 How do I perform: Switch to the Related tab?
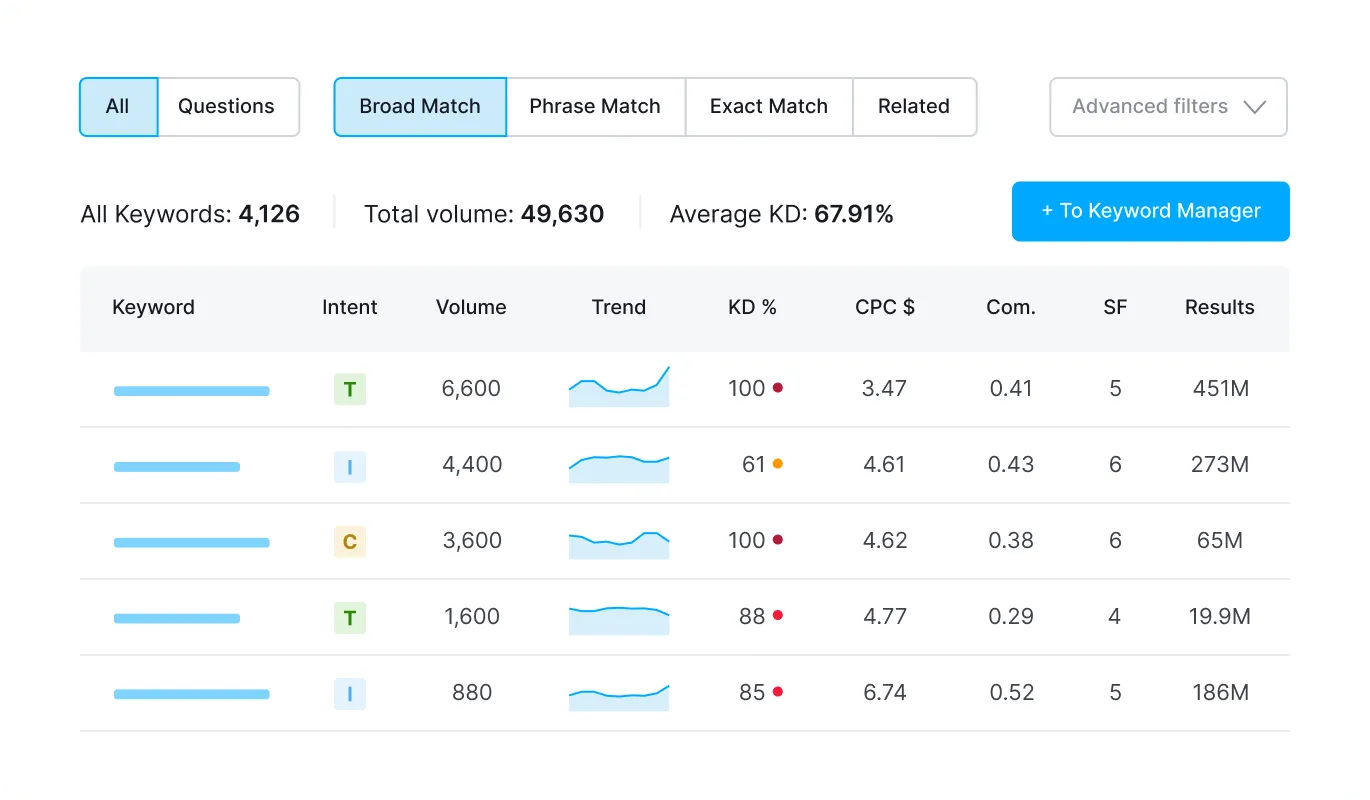point(913,107)
